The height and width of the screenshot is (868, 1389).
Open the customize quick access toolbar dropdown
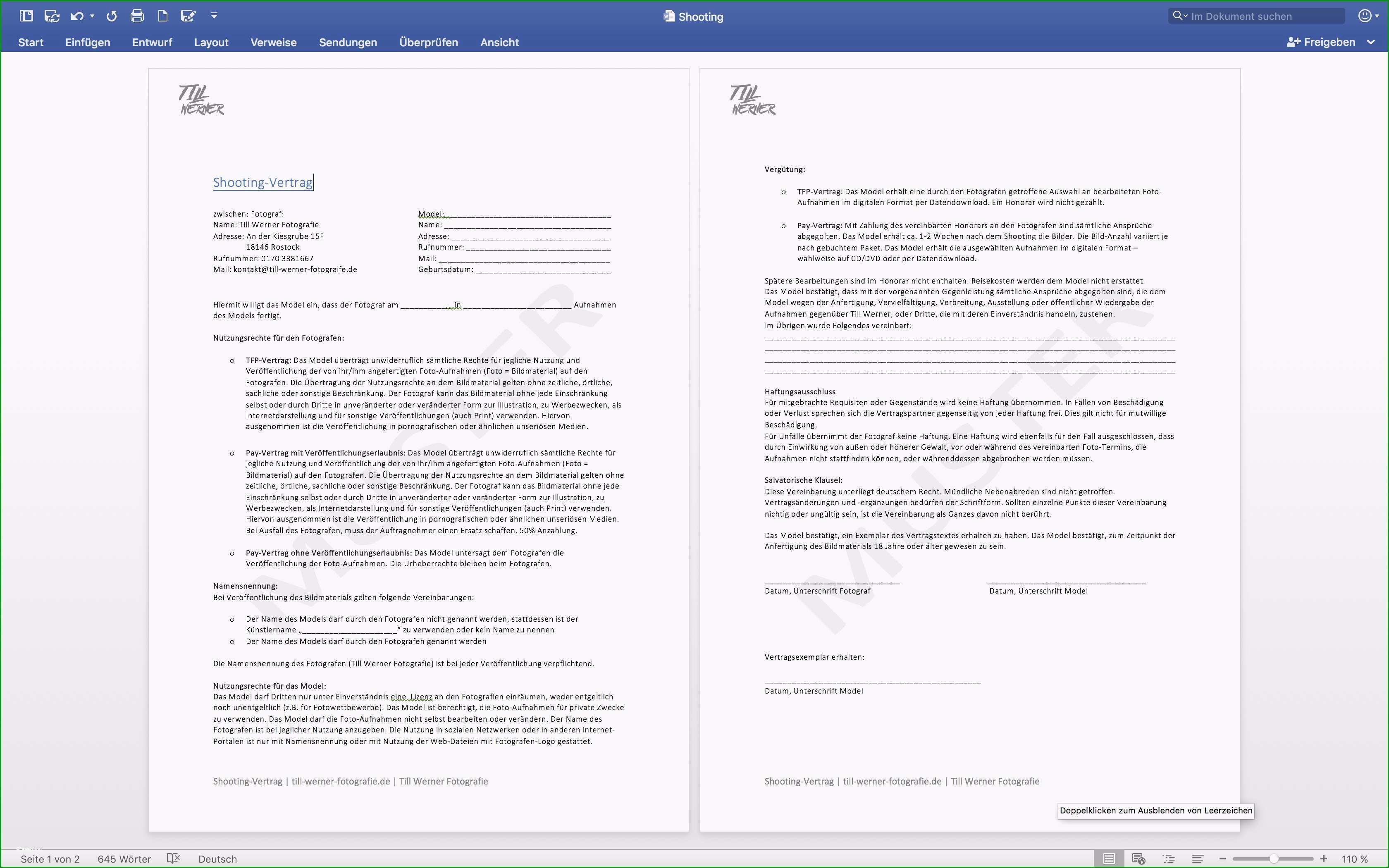214,16
